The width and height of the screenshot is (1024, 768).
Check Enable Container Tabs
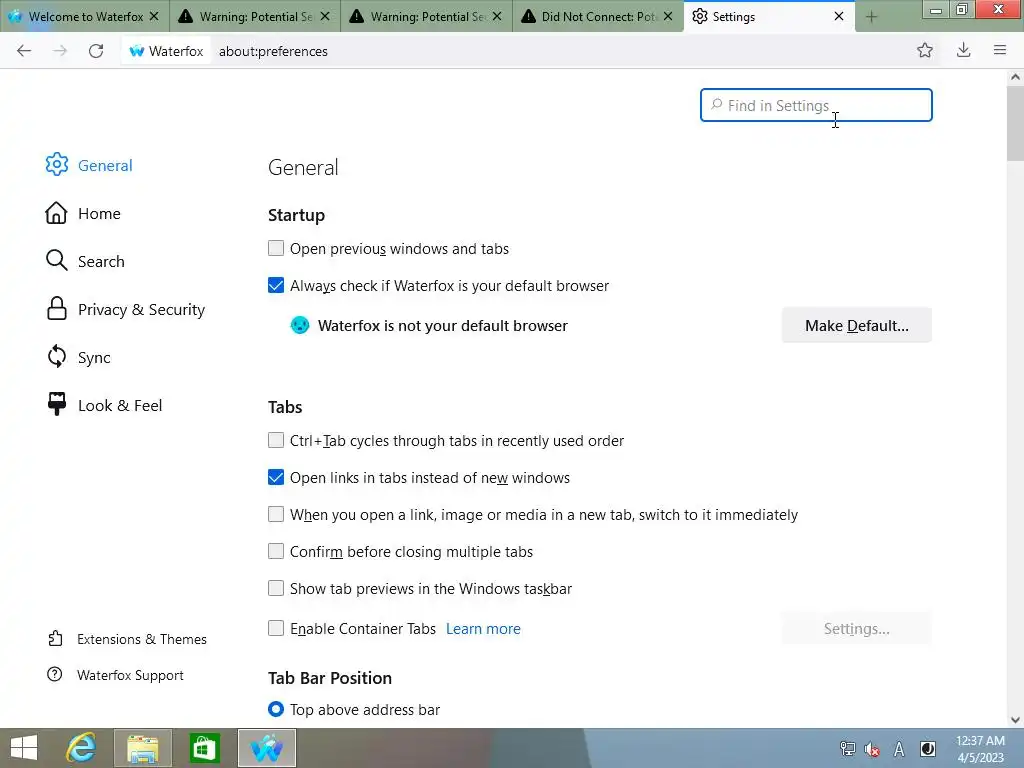pyautogui.click(x=276, y=628)
